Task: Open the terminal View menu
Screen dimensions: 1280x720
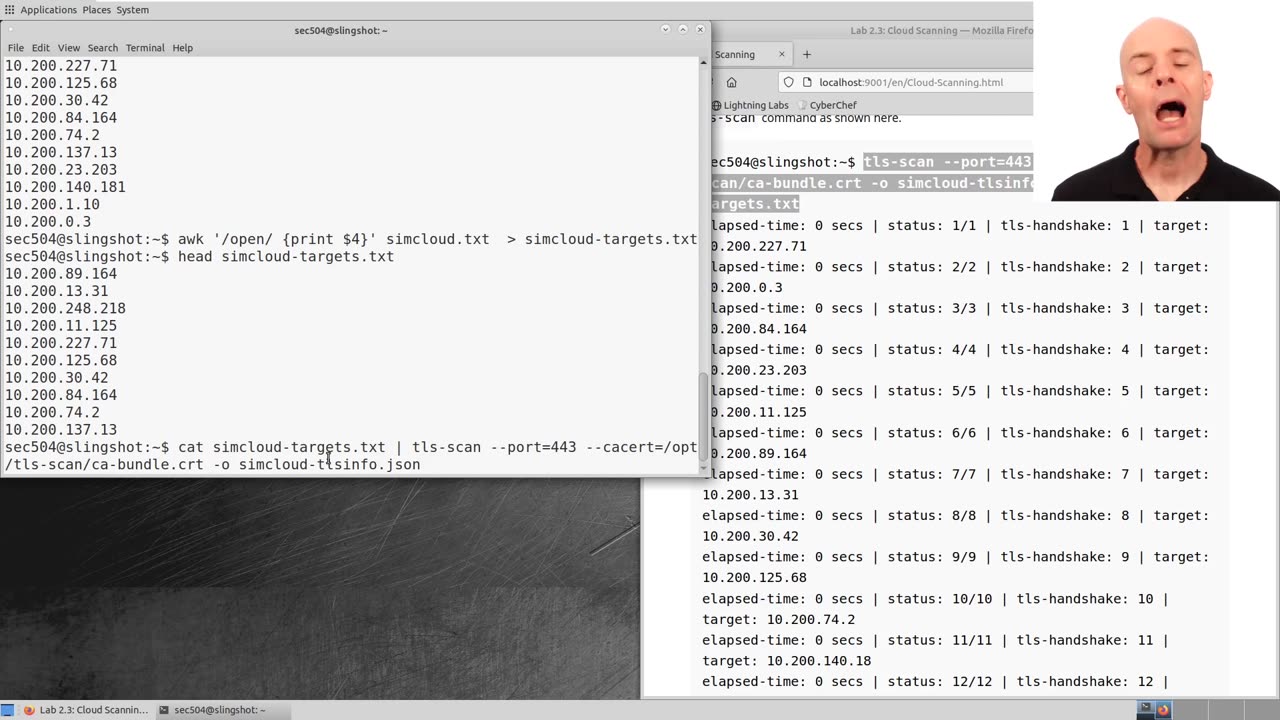Action: (69, 48)
